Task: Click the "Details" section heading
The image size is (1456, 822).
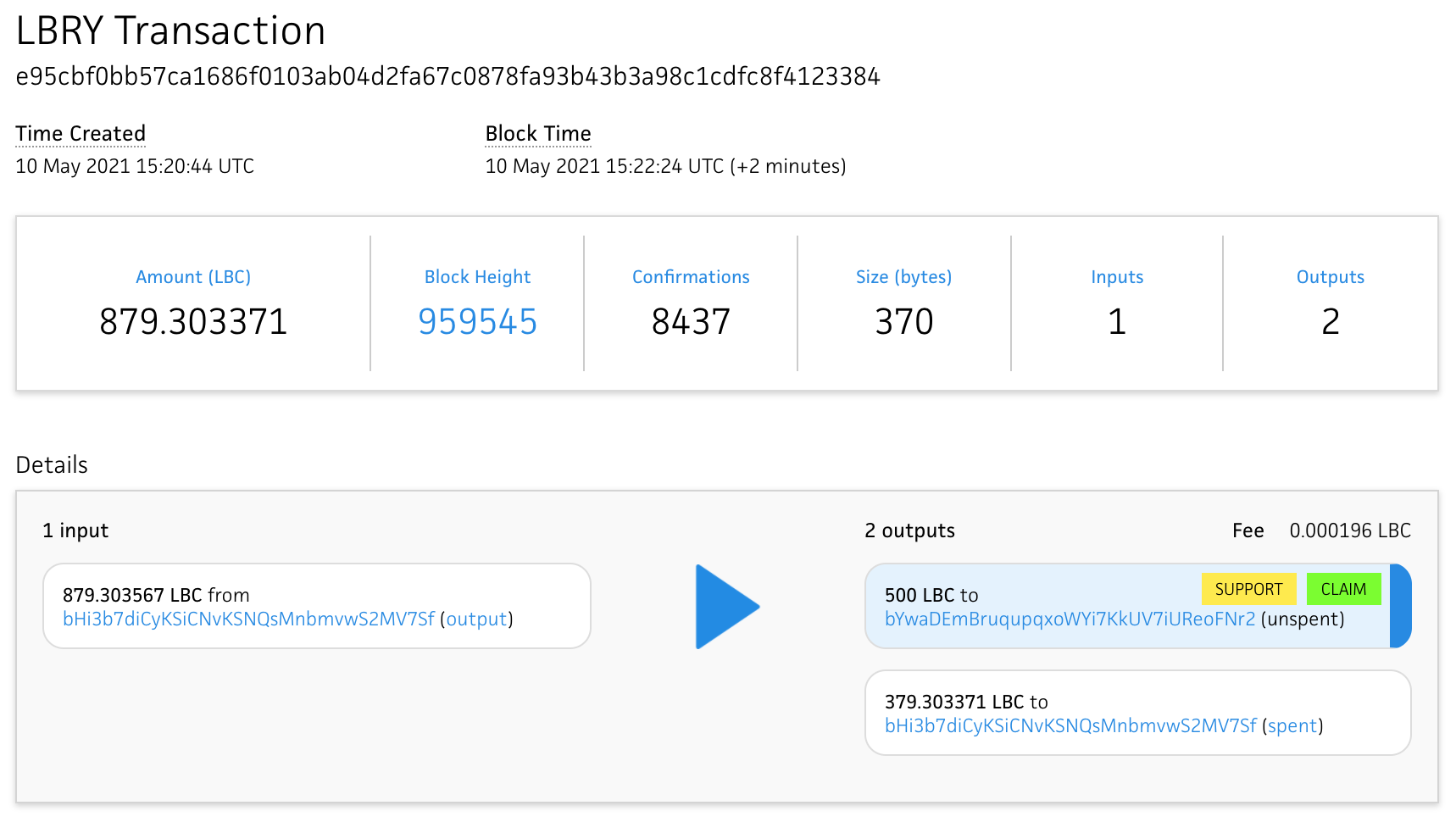Action: (52, 464)
